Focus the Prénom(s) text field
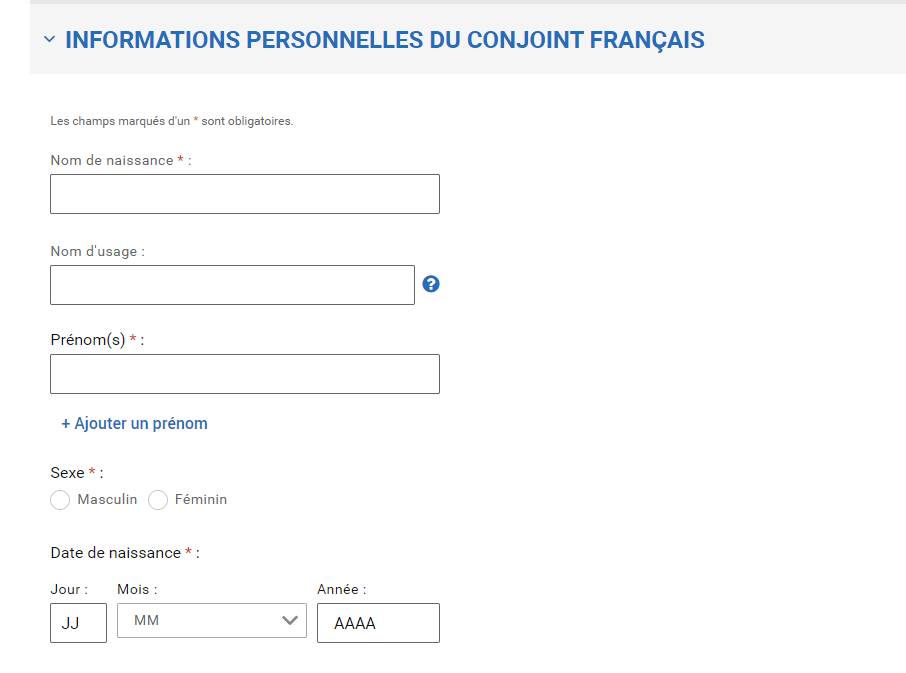Image resolution: width=906 pixels, height=673 pixels. pyautogui.click(x=245, y=374)
